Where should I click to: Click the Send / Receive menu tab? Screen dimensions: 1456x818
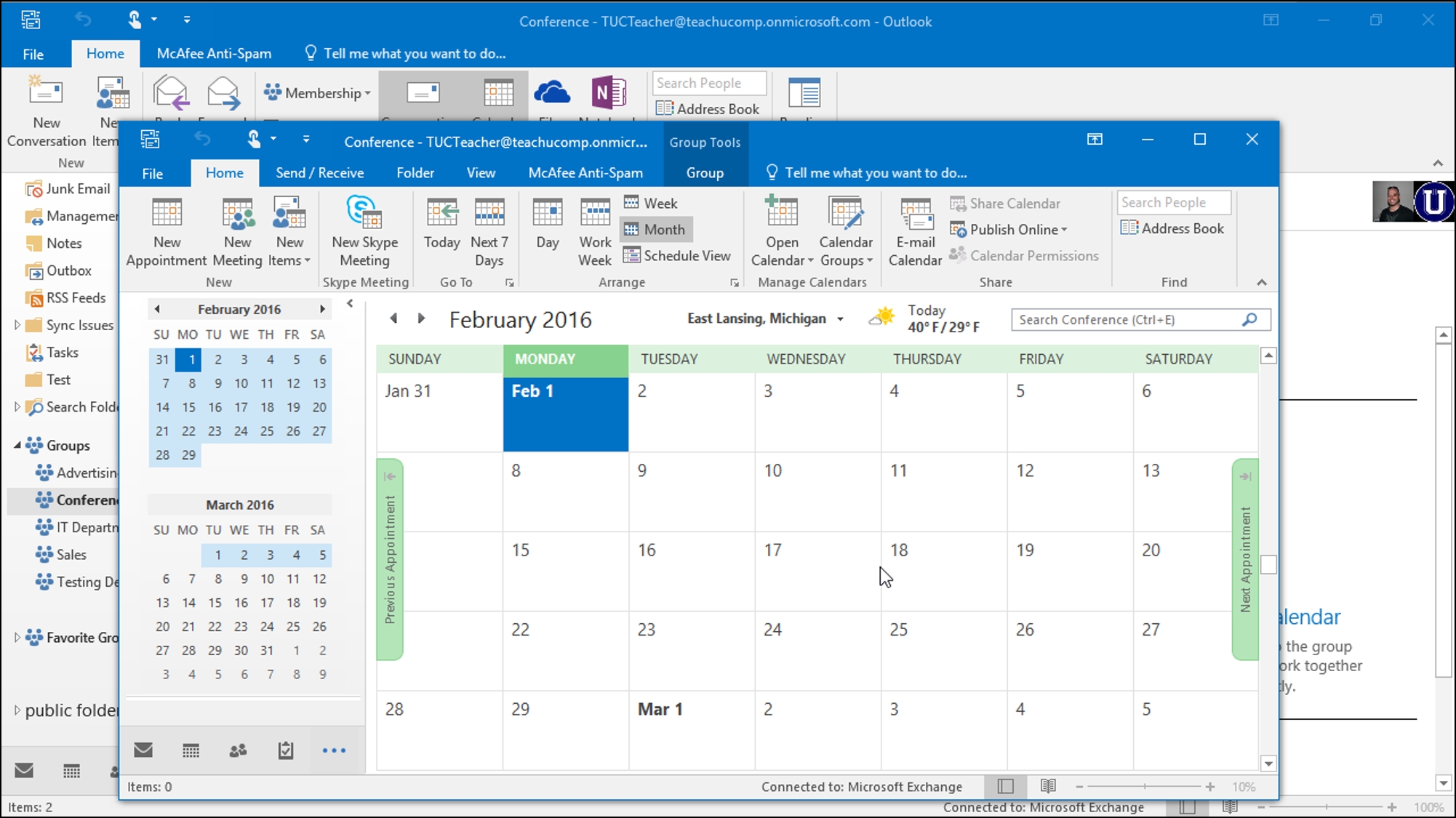pyautogui.click(x=320, y=172)
